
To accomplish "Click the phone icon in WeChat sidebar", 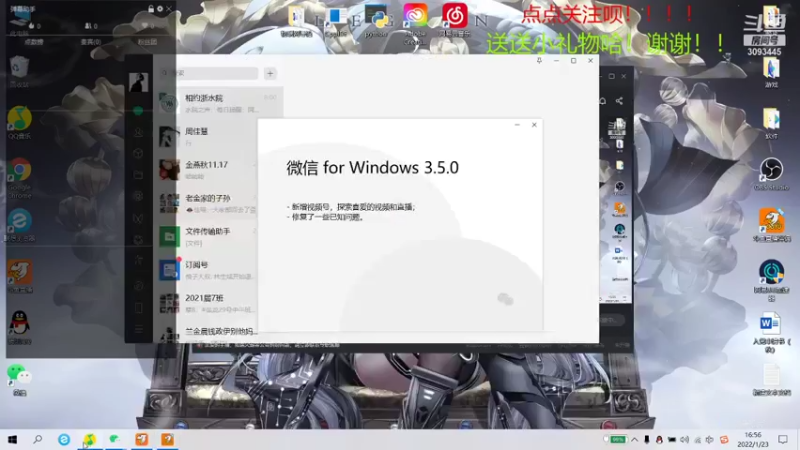I will [138, 308].
